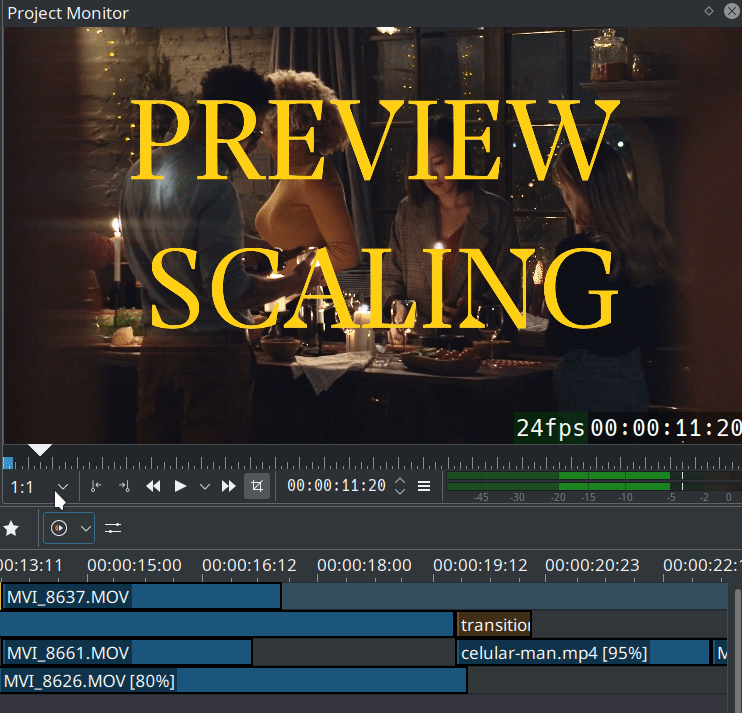Viewport: 742px width, 713px height.
Task: Click the fast forward button
Action: pyautogui.click(x=229, y=486)
